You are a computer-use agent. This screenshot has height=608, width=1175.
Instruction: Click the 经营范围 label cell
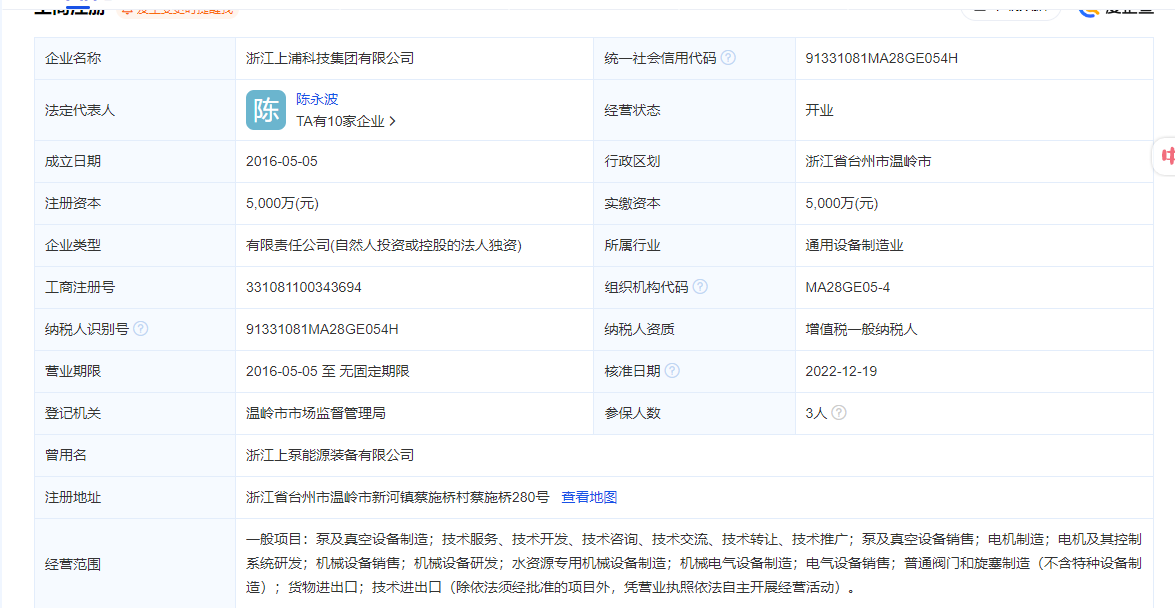coord(135,564)
